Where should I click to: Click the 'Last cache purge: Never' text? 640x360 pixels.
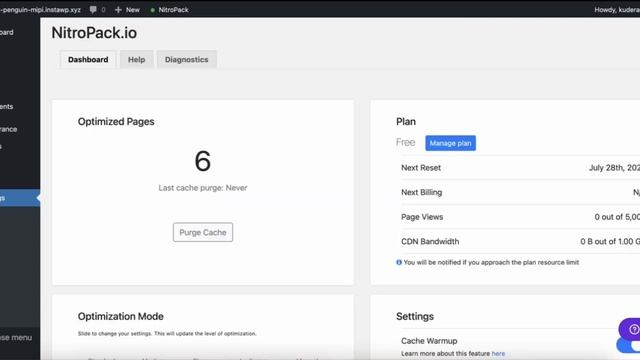[x=203, y=188]
